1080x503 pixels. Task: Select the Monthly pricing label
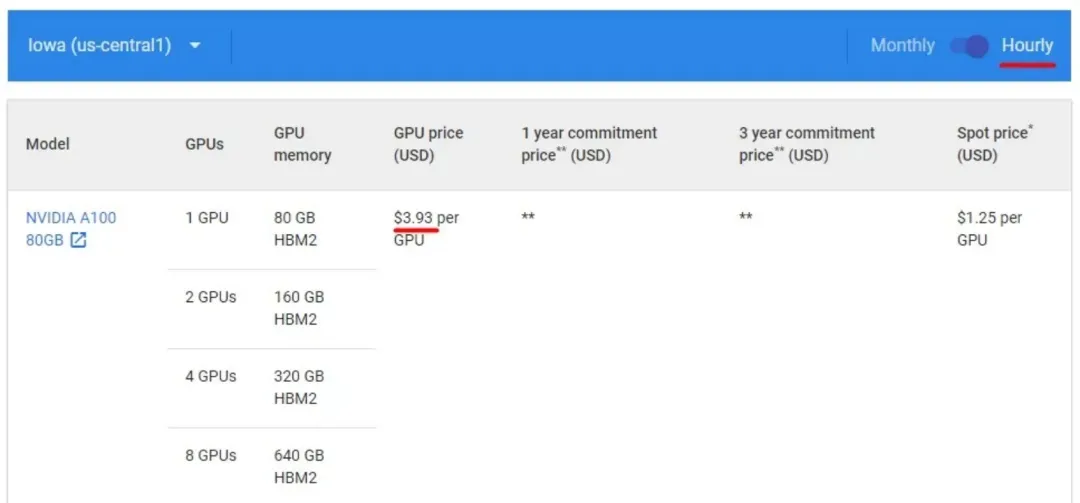click(902, 46)
